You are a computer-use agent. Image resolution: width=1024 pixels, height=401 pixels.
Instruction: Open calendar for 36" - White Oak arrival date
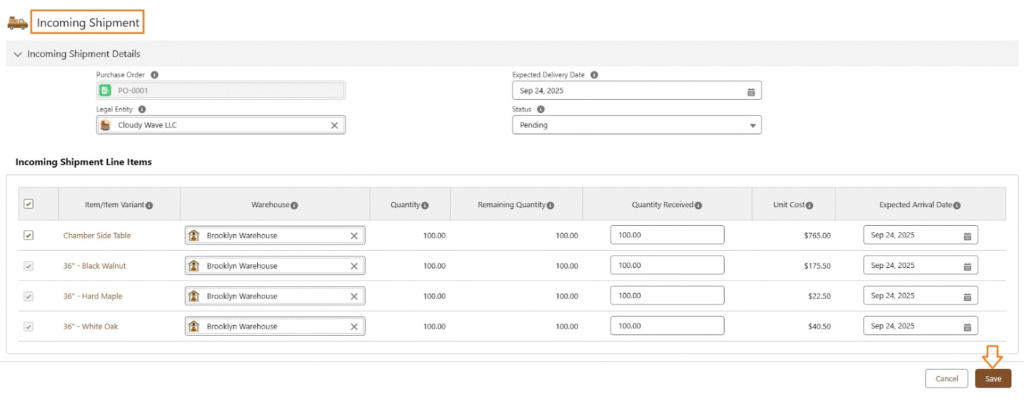(x=967, y=327)
